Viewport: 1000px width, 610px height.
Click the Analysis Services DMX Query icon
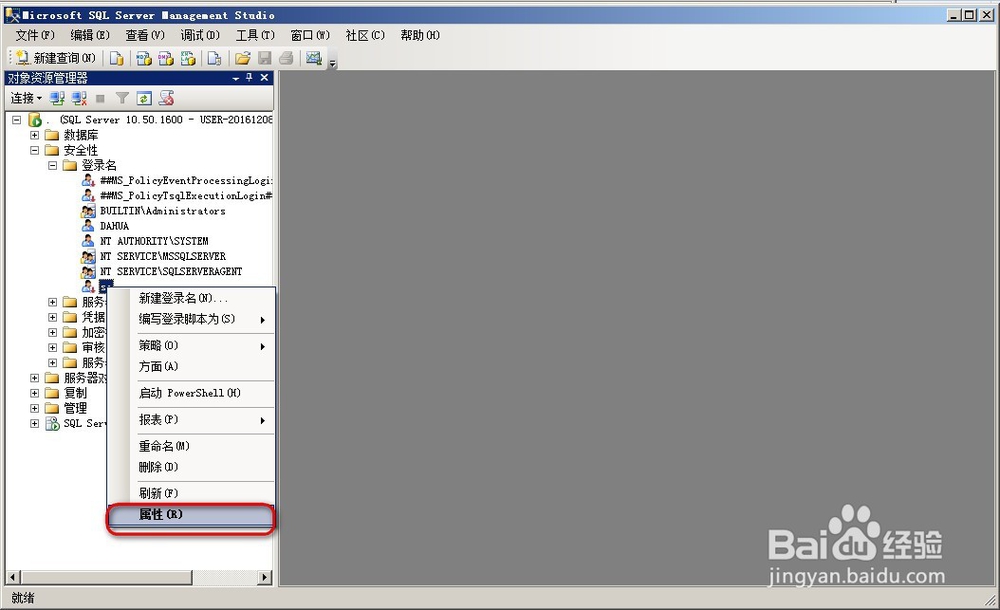click(x=166, y=59)
